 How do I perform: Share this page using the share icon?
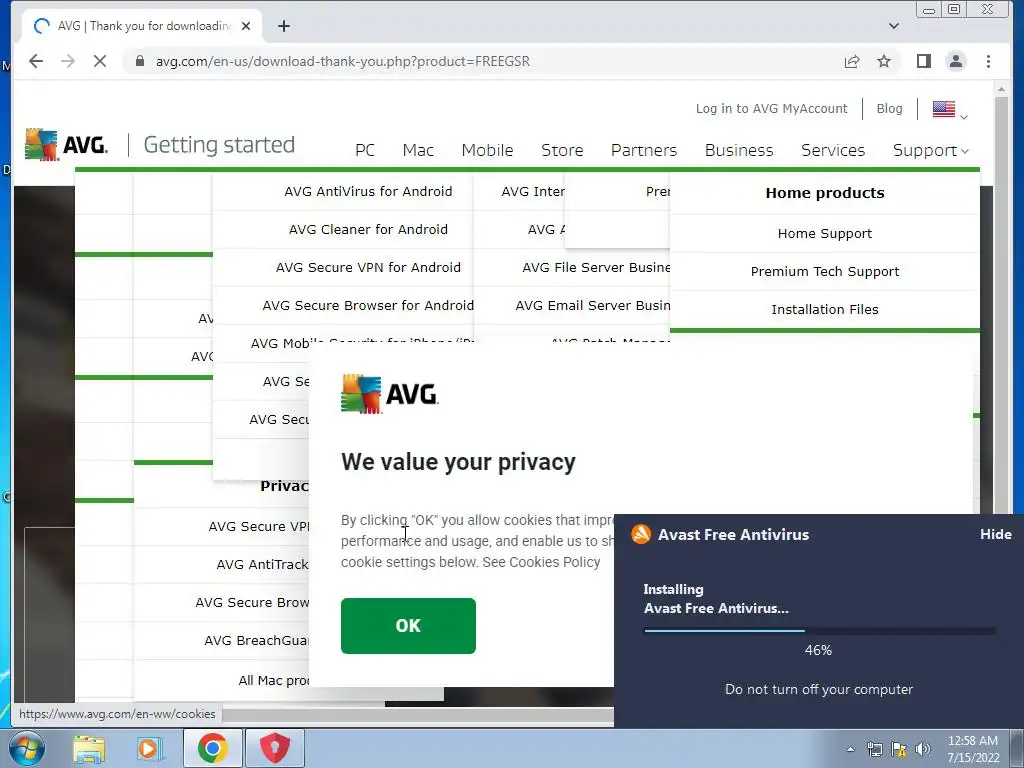point(852,61)
